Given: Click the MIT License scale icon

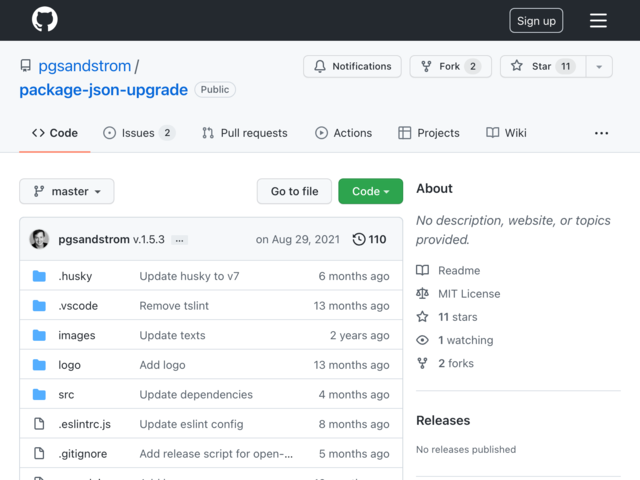Looking at the screenshot, I should click(422, 293).
